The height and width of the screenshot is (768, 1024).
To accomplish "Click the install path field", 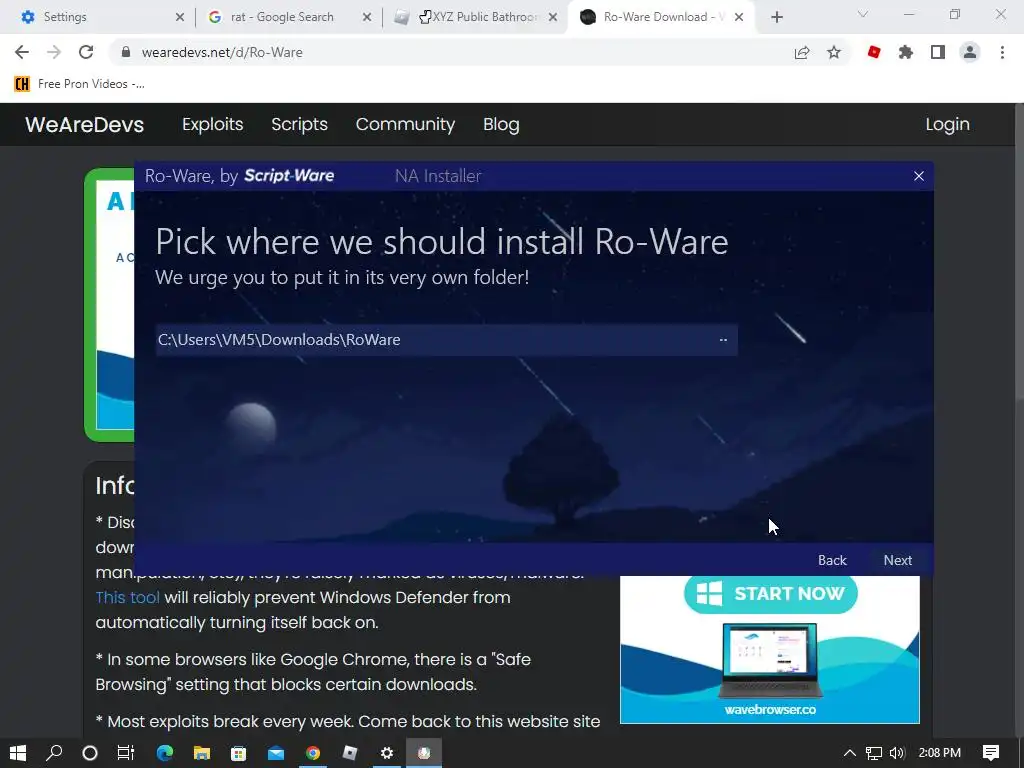I will (447, 340).
